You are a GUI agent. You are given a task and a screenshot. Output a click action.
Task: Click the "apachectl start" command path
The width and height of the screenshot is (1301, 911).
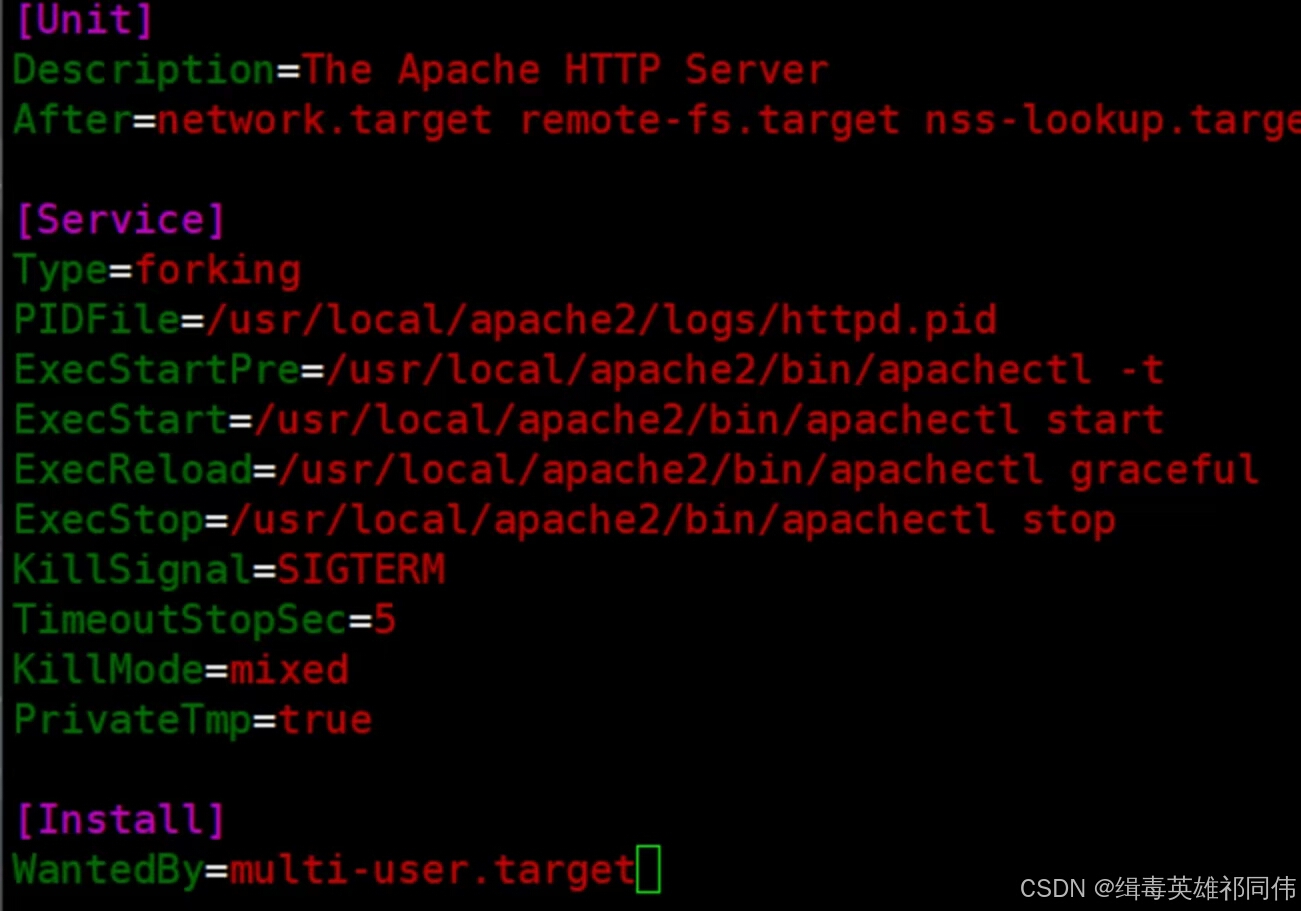point(709,420)
